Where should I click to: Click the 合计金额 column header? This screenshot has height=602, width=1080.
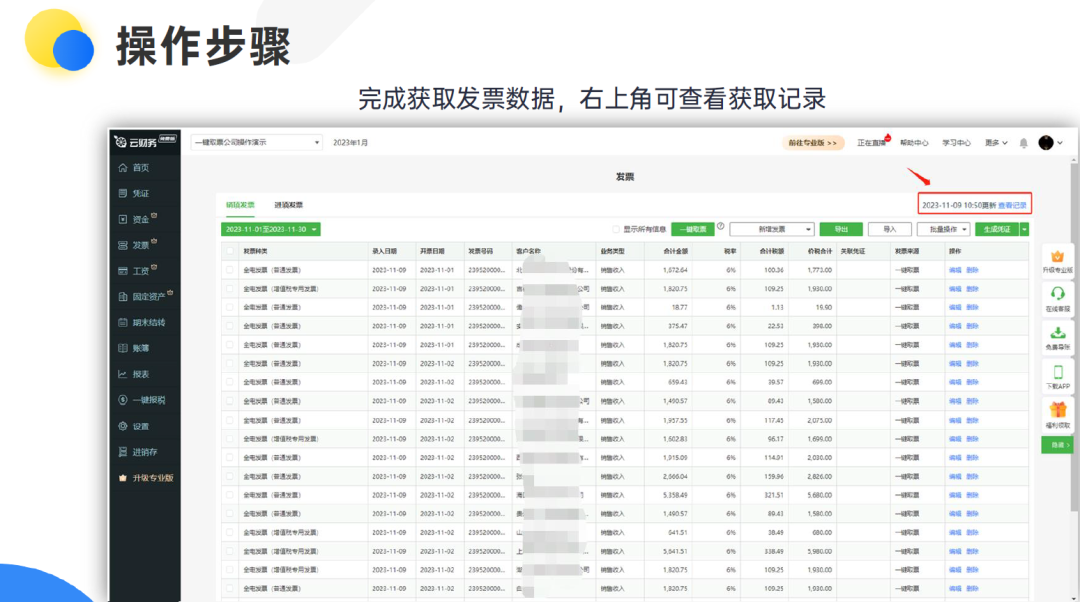tap(675, 251)
